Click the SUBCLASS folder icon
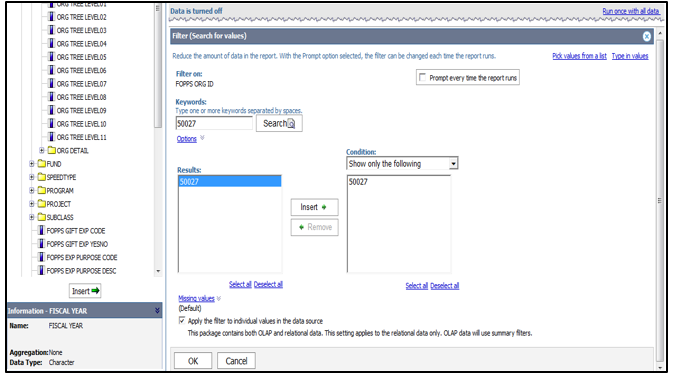Viewport: 677px width, 383px height. (x=41, y=217)
